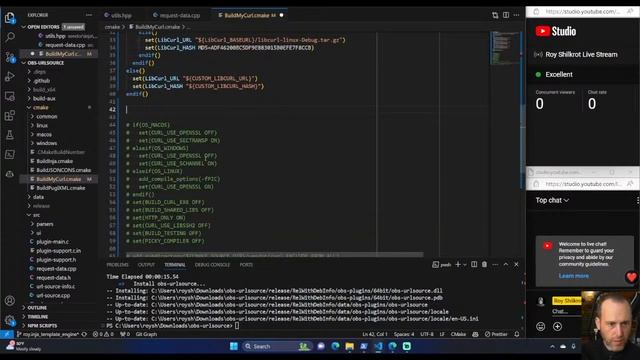Viewport: 640px width, 360px height.
Task: Click the plus icon in YouTube chat
Action: click(557, 327)
